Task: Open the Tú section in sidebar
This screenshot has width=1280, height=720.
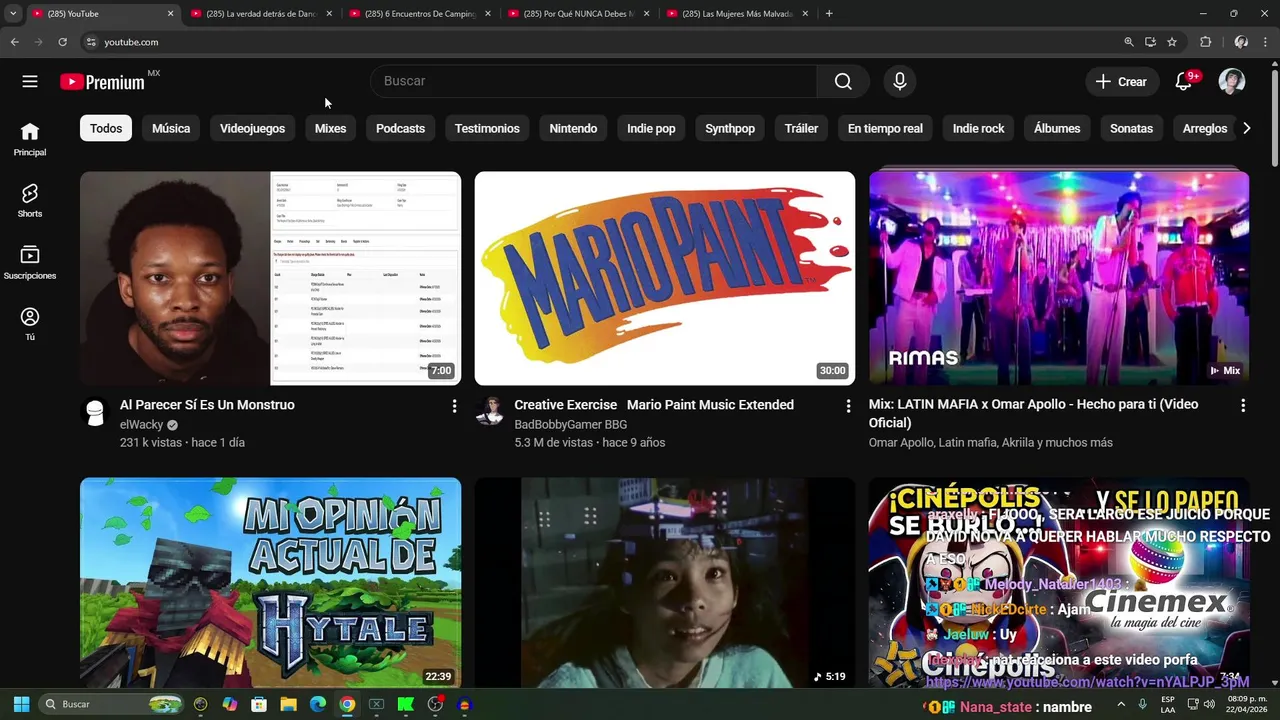Action: tap(30, 324)
